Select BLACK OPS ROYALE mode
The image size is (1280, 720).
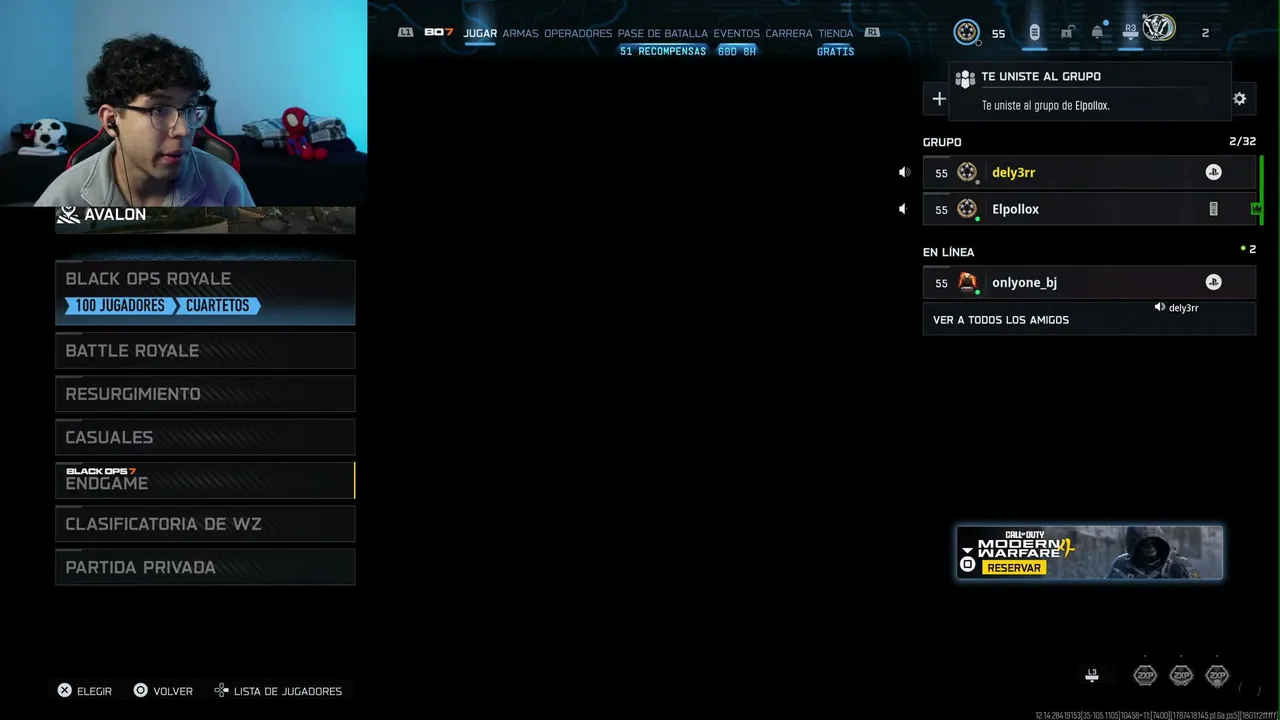[x=205, y=292]
